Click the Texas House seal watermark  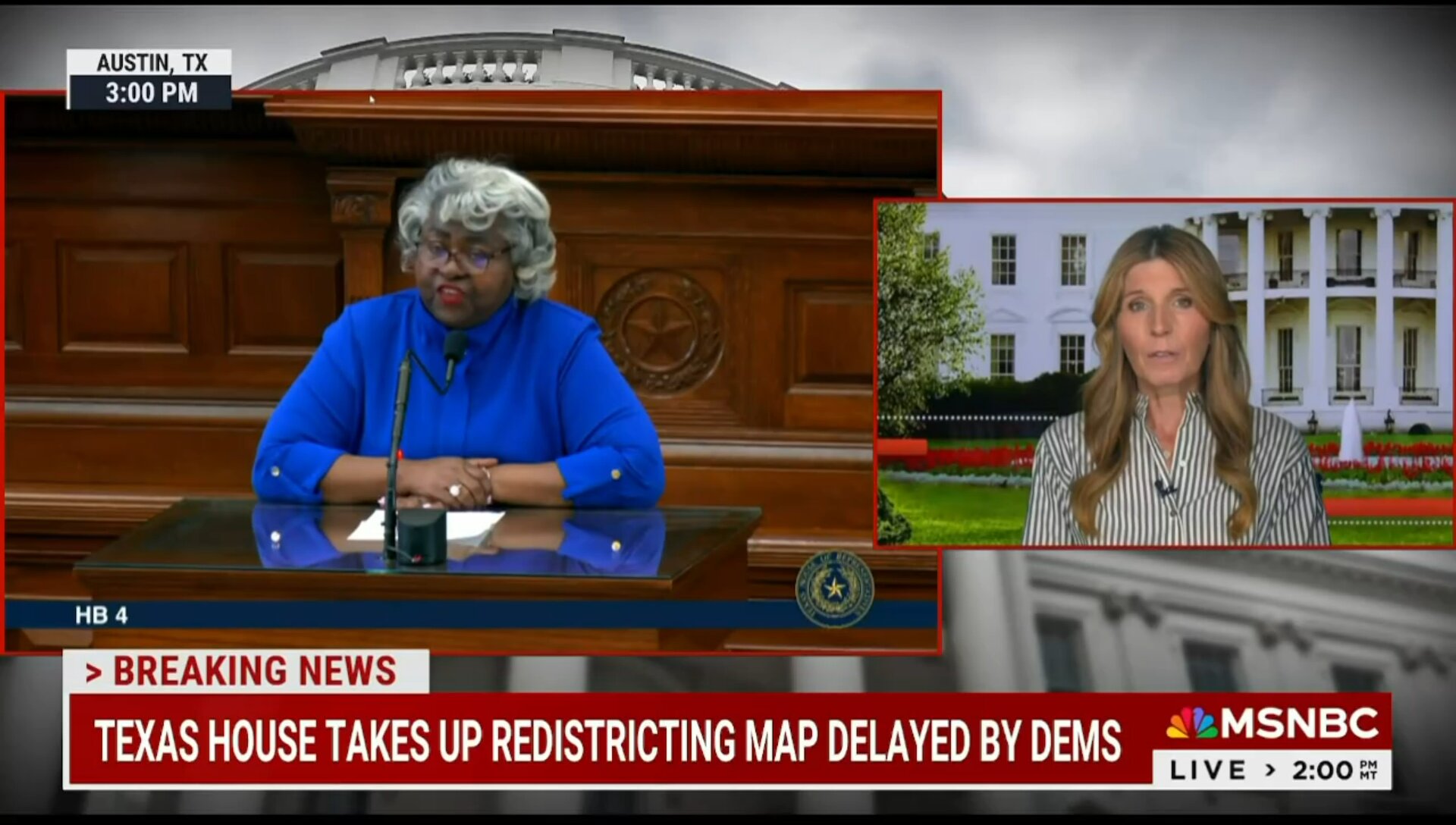pos(834,589)
